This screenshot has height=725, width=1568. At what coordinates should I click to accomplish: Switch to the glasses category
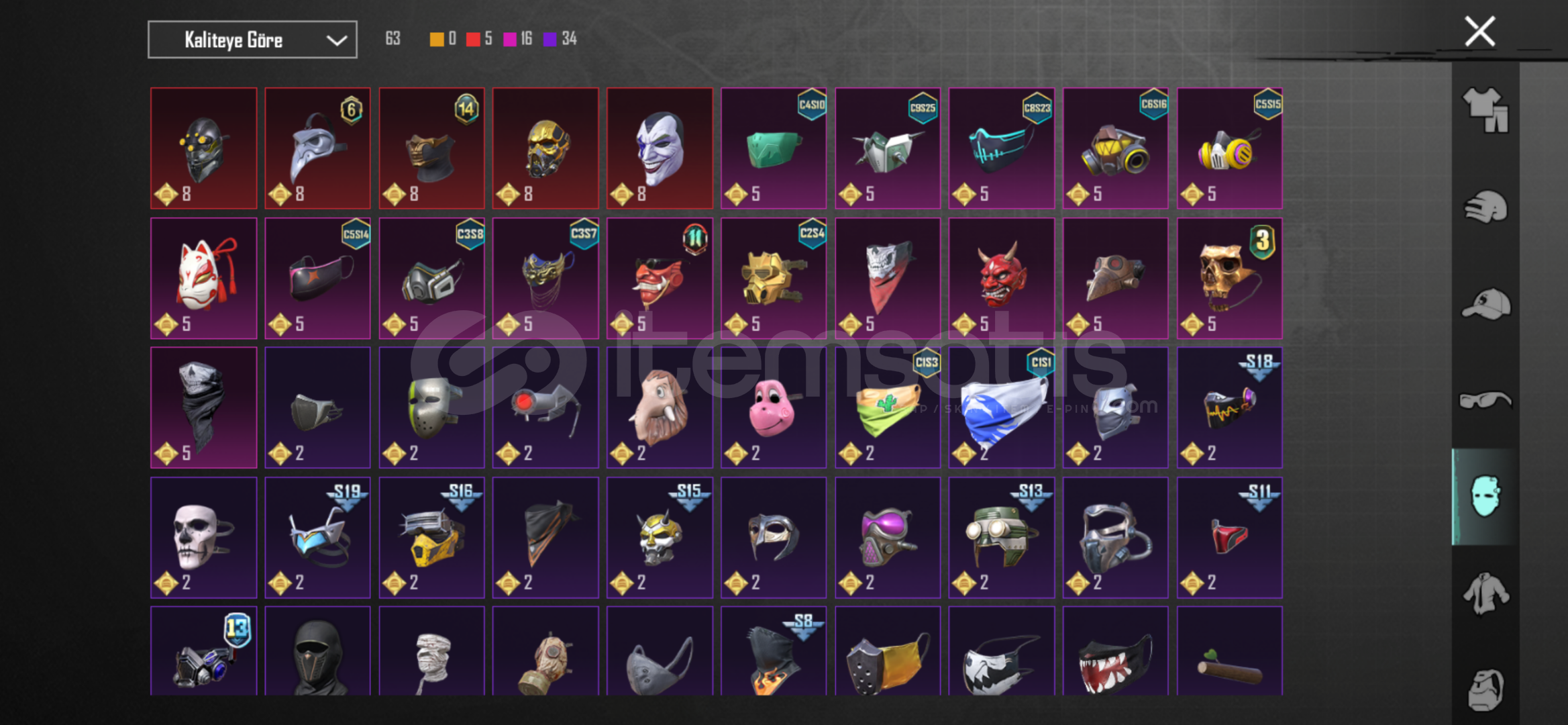point(1485,400)
